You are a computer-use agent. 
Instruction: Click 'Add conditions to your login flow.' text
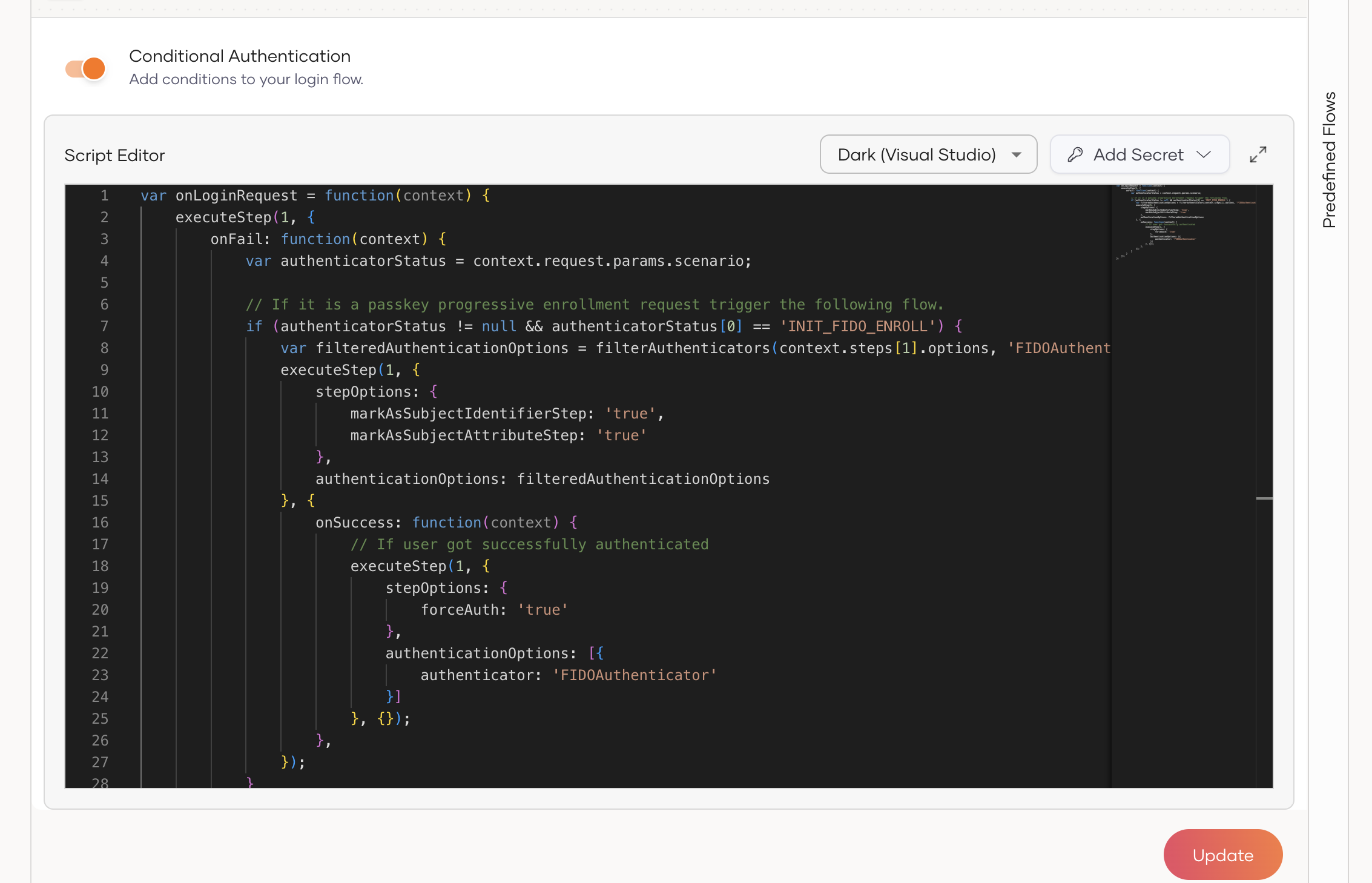click(x=246, y=79)
